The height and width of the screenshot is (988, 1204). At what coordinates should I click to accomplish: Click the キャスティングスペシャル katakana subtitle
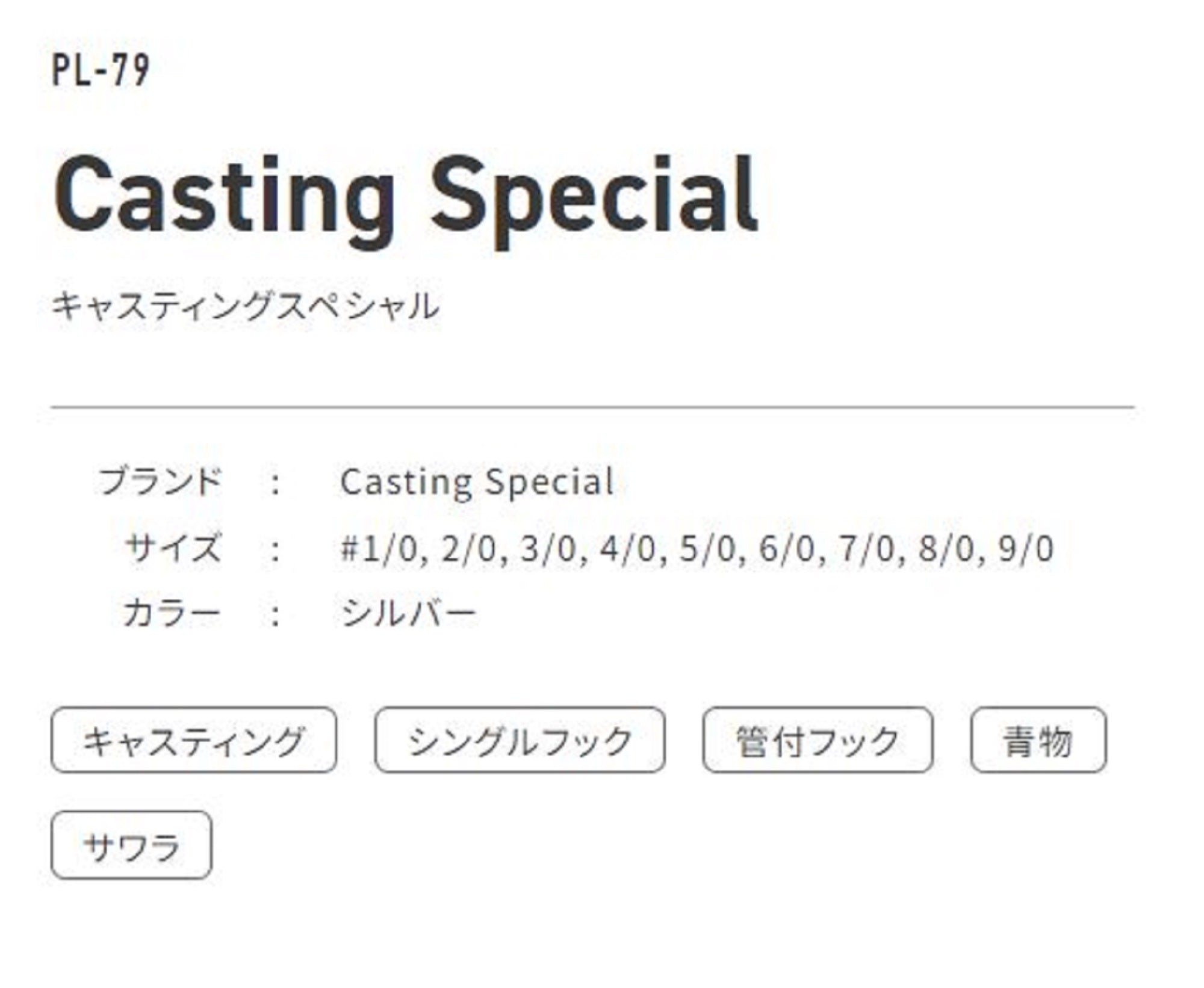pyautogui.click(x=245, y=306)
